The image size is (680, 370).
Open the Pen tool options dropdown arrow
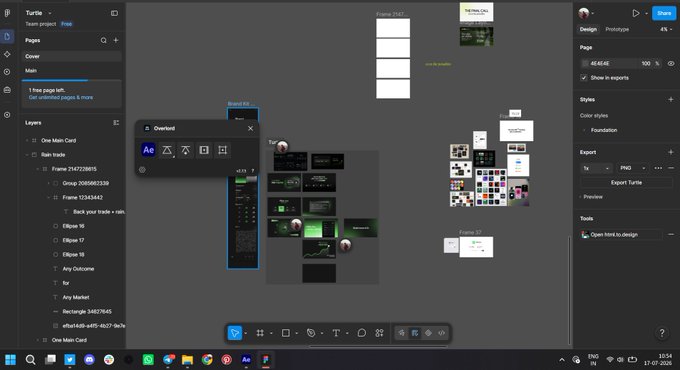[322, 333]
